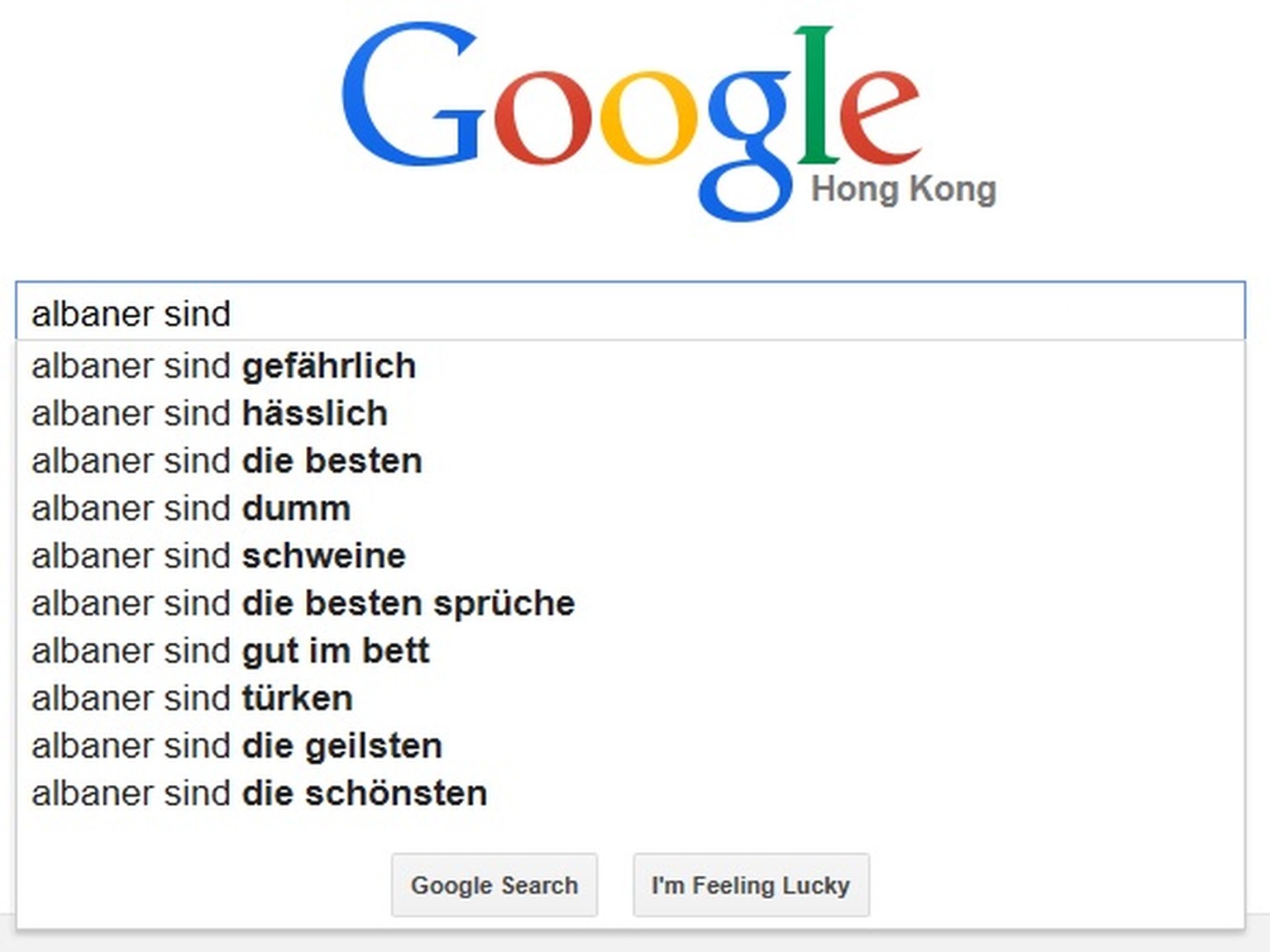This screenshot has height=952, width=1270.
Task: Select the 'albaner sind türken' suggestion
Action: pyautogui.click(x=630, y=698)
